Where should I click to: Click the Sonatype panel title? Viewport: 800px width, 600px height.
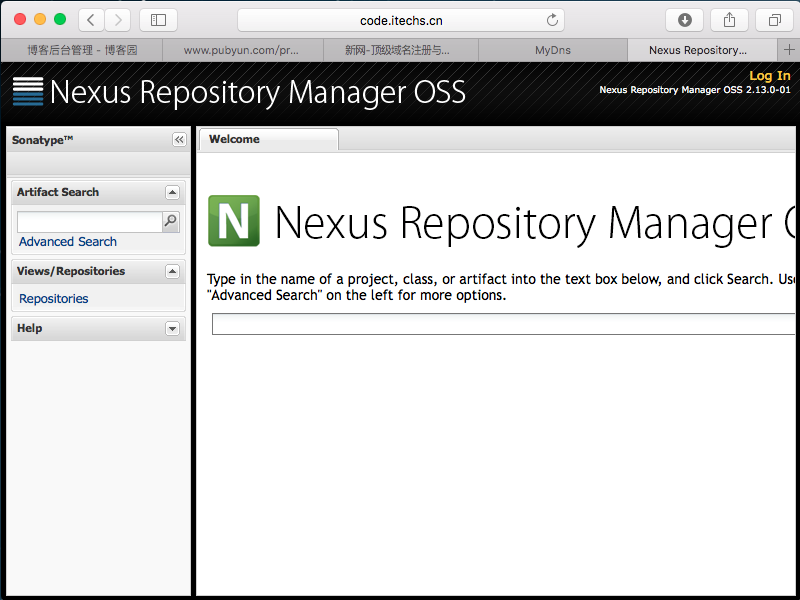tap(42, 140)
